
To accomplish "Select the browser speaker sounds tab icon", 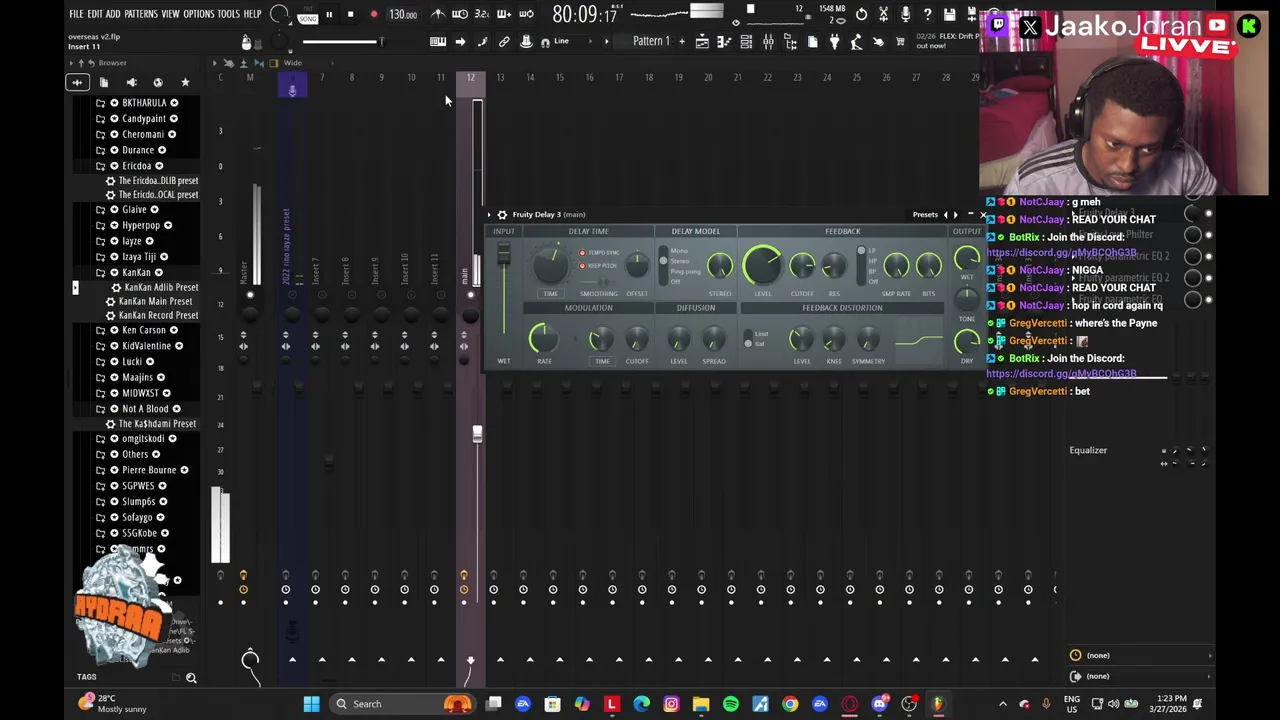I will pyautogui.click(x=131, y=82).
